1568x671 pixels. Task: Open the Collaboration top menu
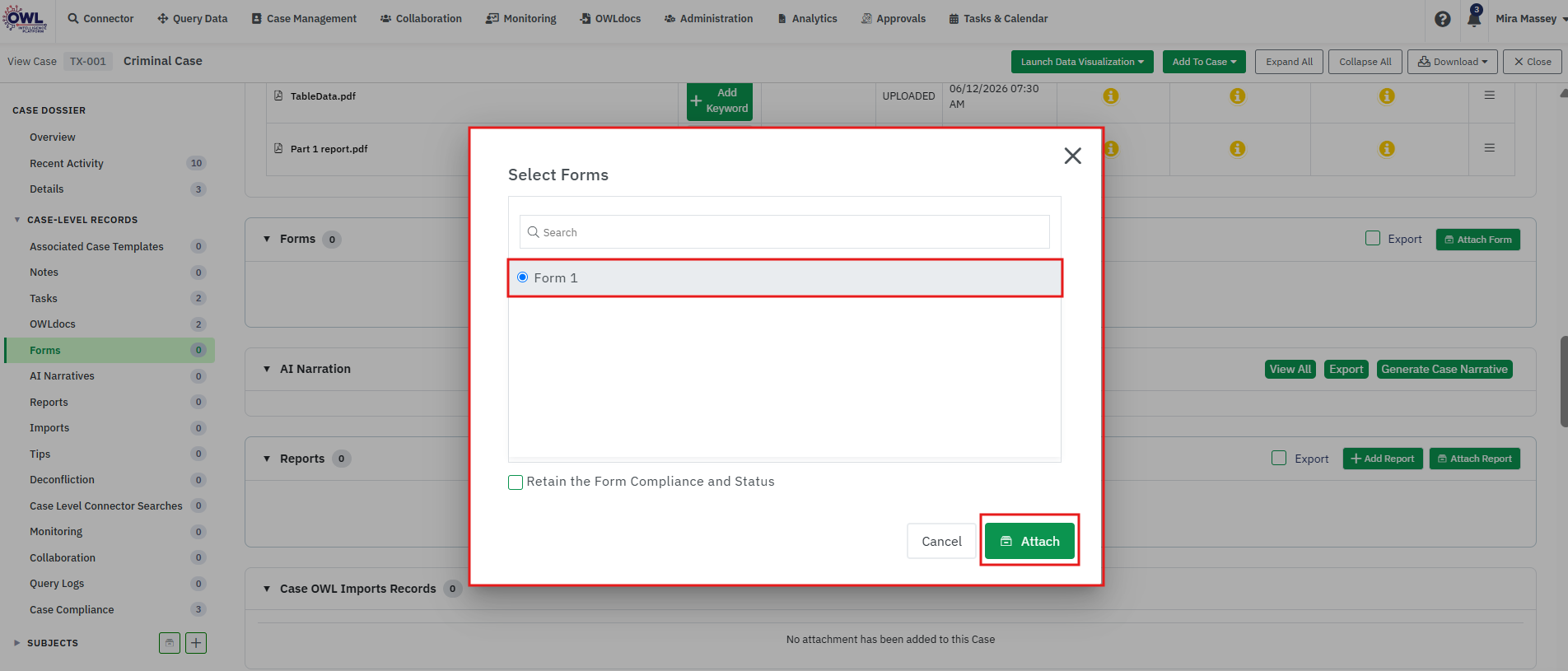tap(421, 18)
